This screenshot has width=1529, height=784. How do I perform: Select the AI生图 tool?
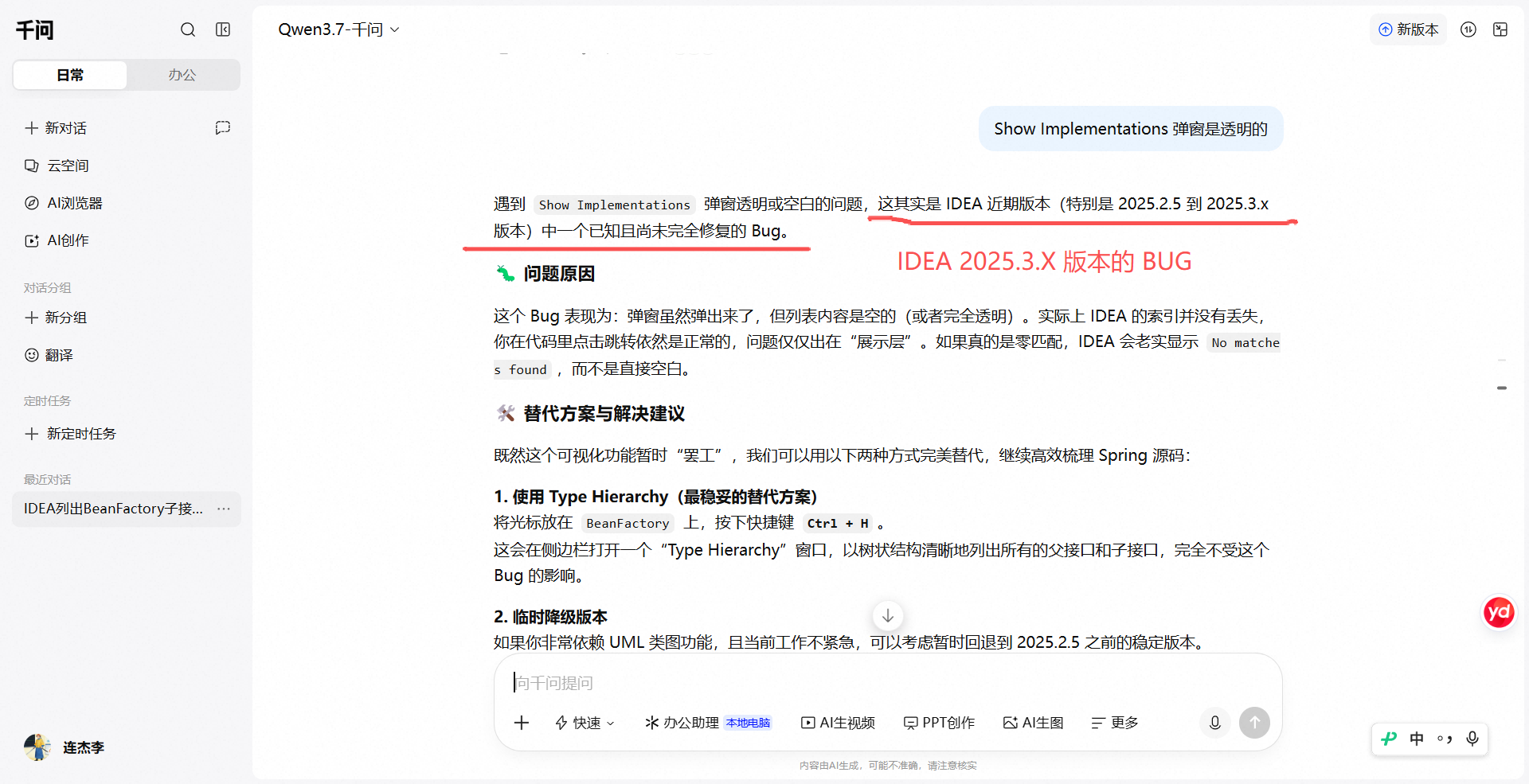1033,723
